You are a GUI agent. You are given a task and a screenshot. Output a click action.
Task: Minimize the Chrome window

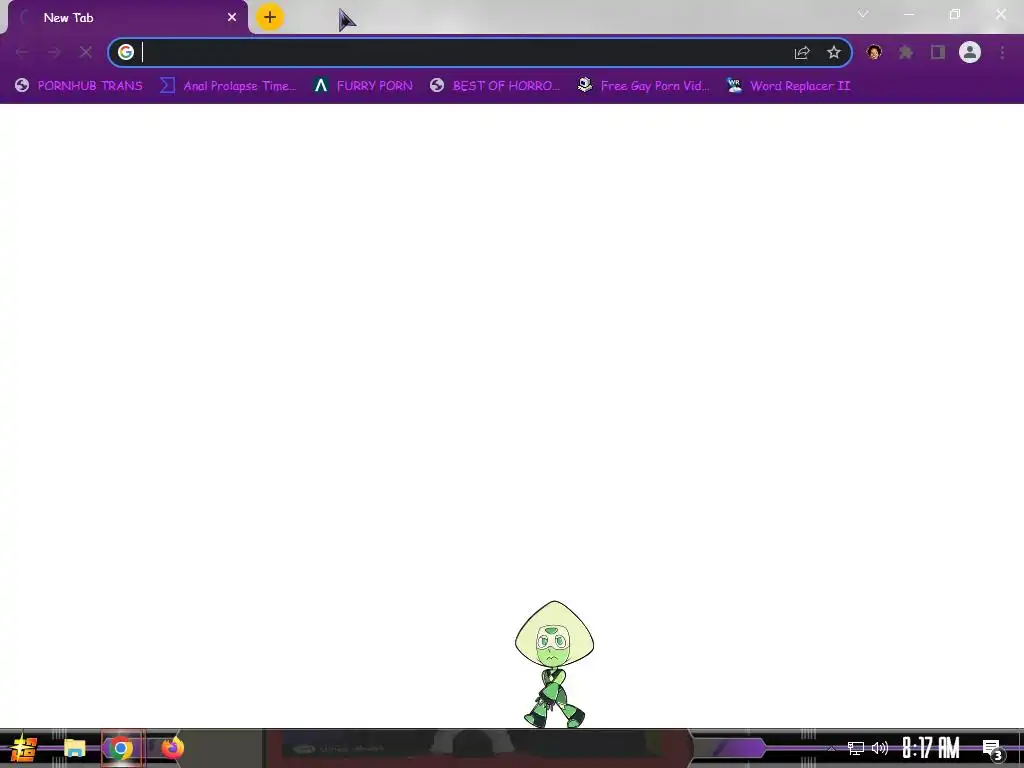coord(908,14)
